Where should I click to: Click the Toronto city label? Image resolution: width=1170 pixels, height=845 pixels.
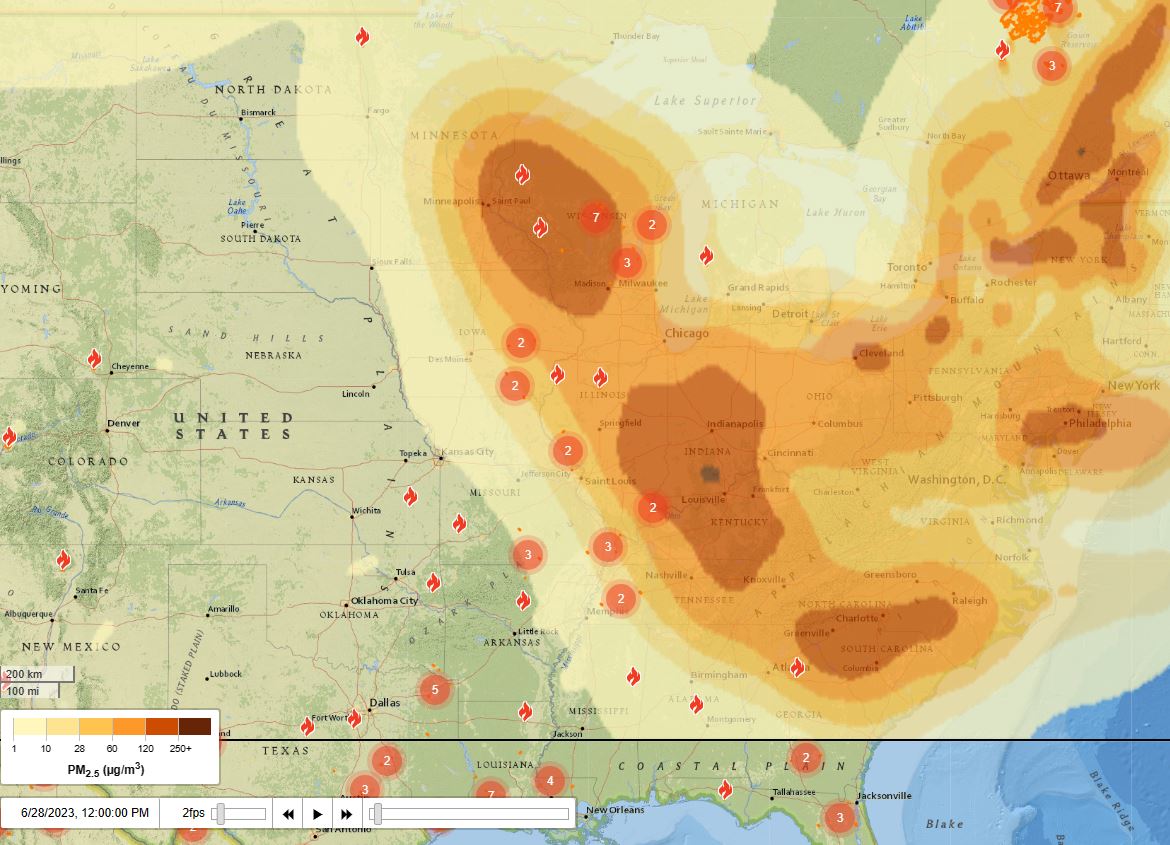907,267
